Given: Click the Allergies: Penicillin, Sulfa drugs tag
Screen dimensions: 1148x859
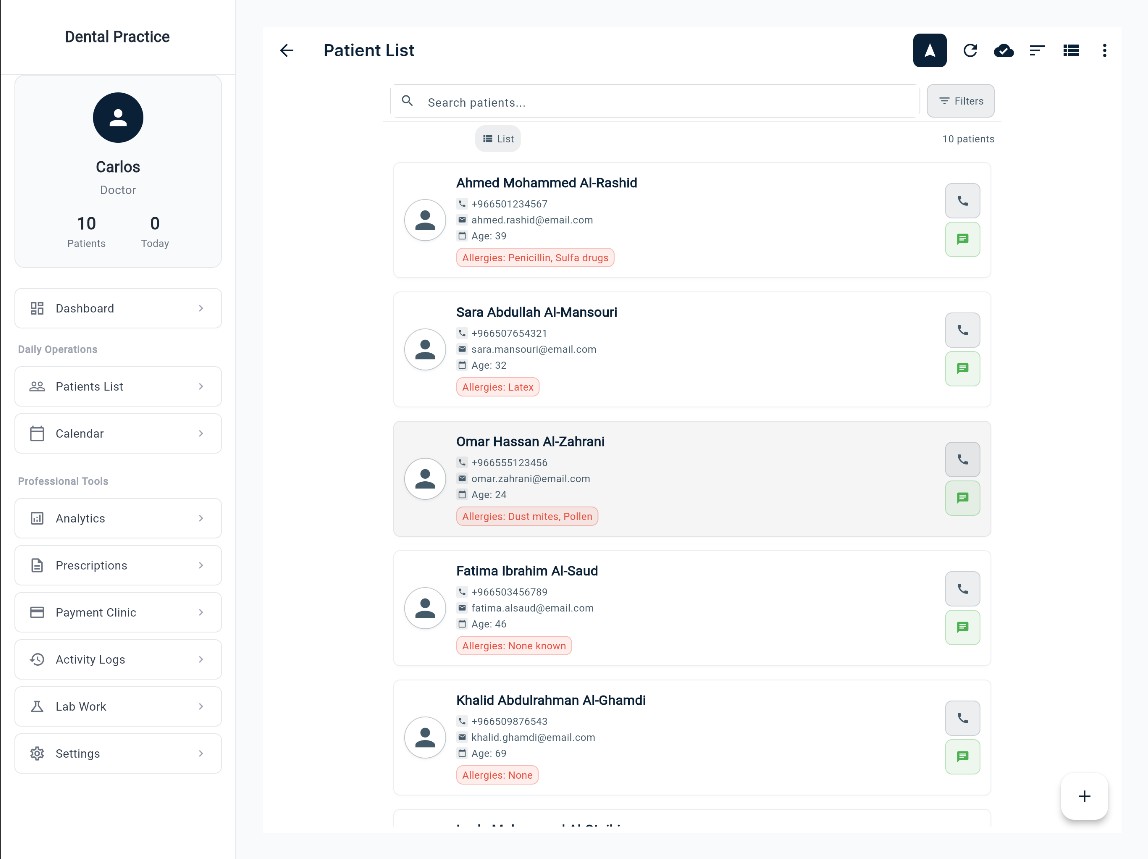Looking at the screenshot, I should pos(535,258).
